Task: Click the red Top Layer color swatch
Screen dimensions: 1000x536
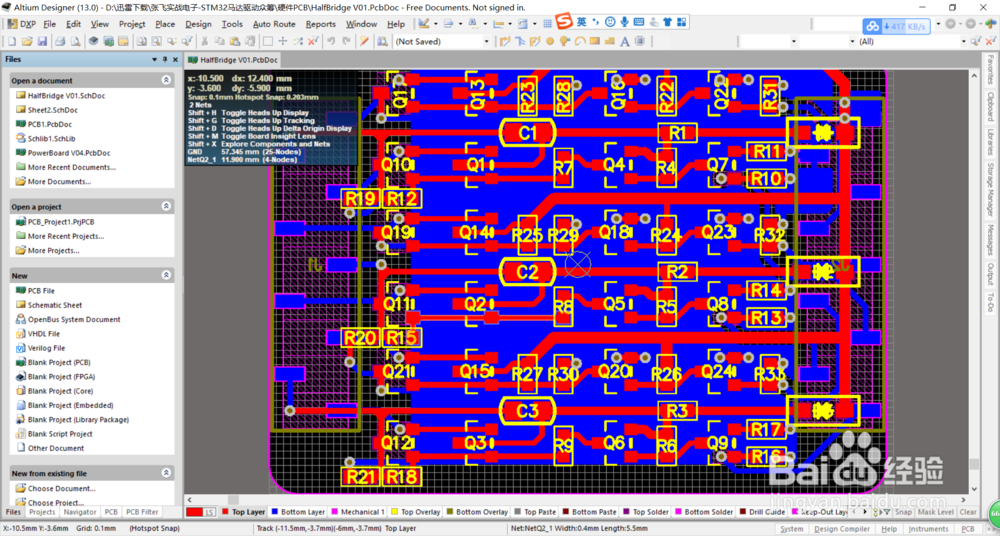Action: (x=225, y=512)
